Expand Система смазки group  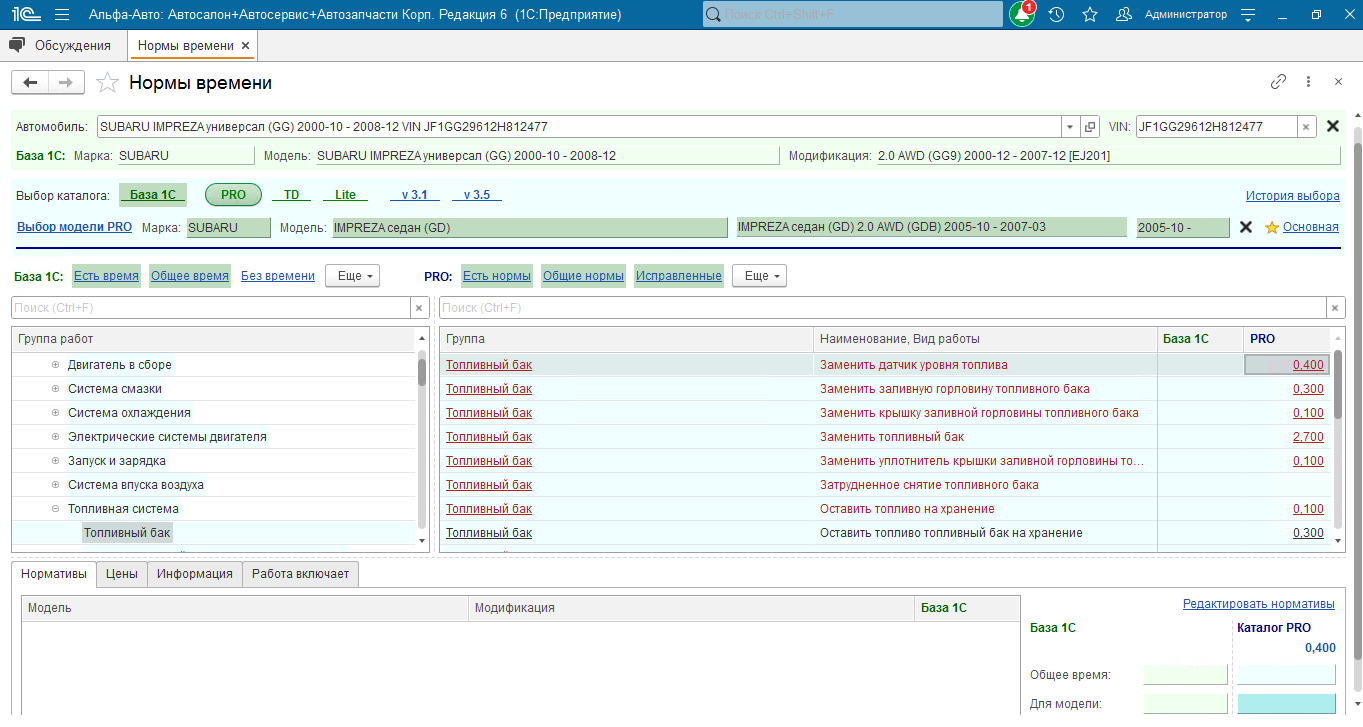(56, 389)
